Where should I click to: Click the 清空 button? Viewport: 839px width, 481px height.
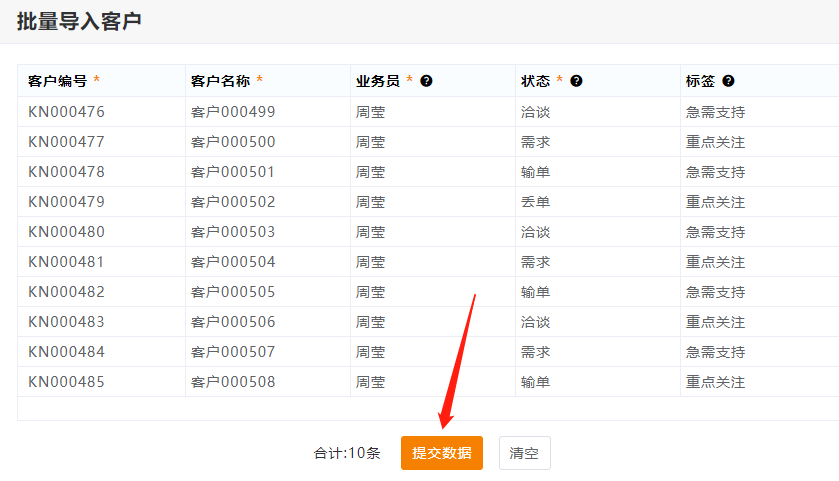(x=524, y=453)
